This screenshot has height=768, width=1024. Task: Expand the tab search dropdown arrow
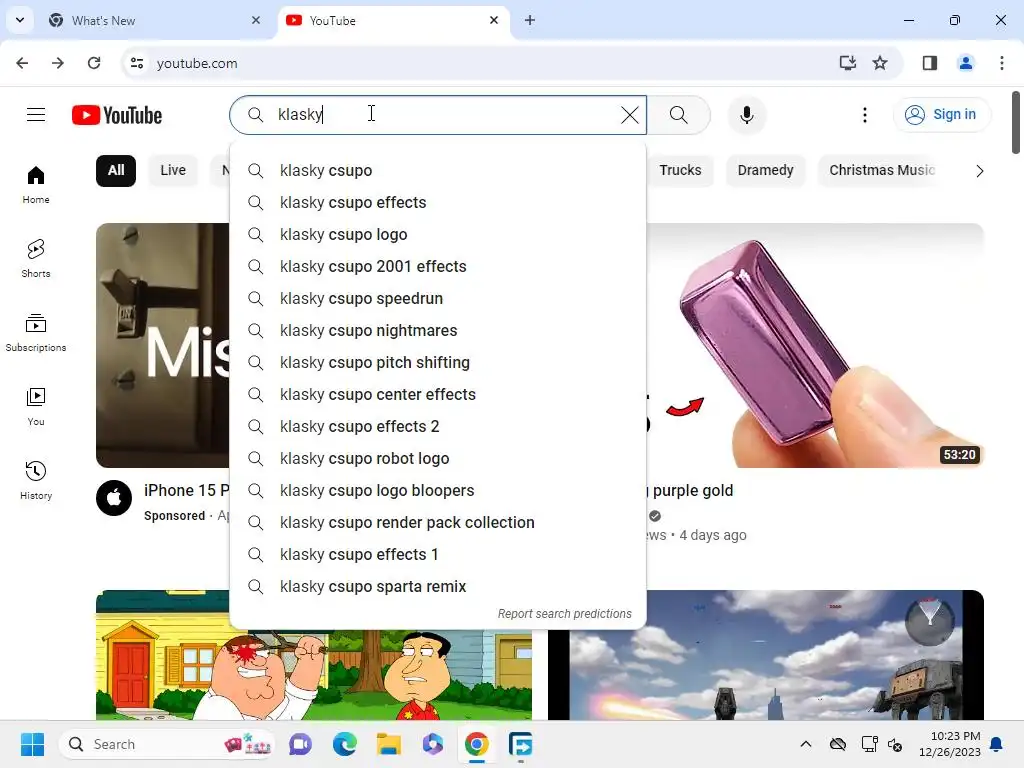point(20,20)
